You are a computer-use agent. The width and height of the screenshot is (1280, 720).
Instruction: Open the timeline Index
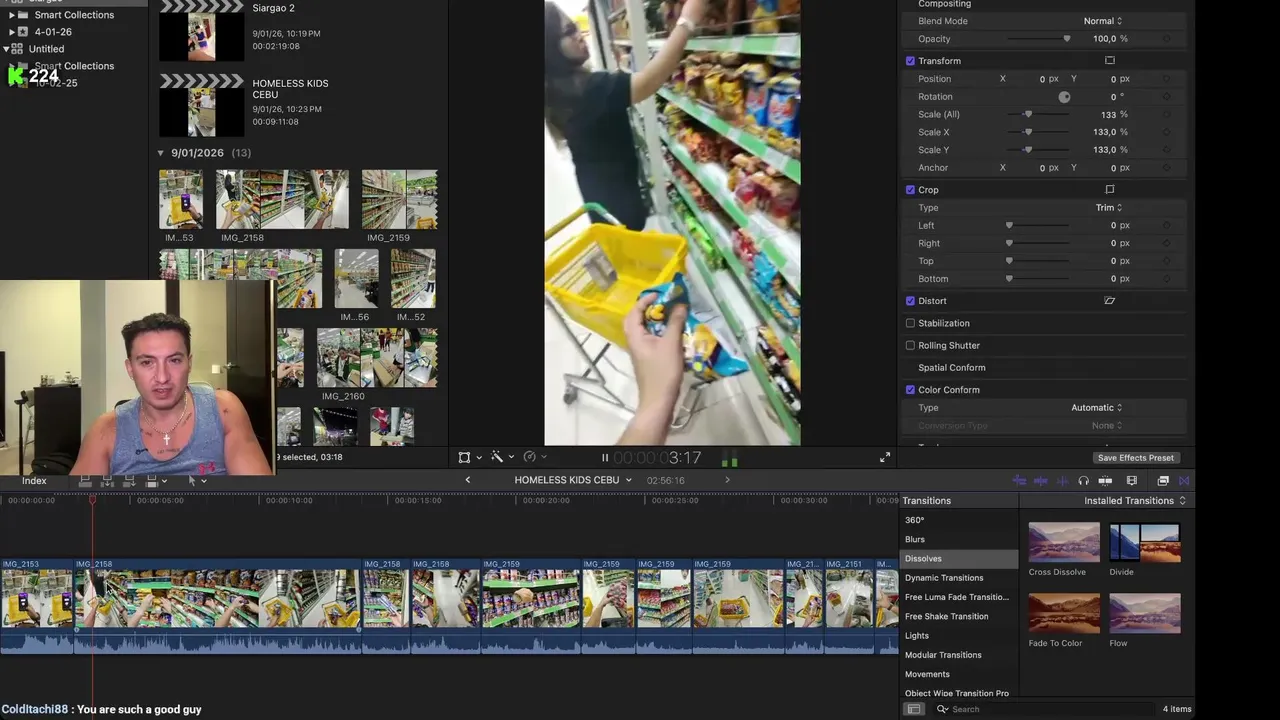[34, 481]
